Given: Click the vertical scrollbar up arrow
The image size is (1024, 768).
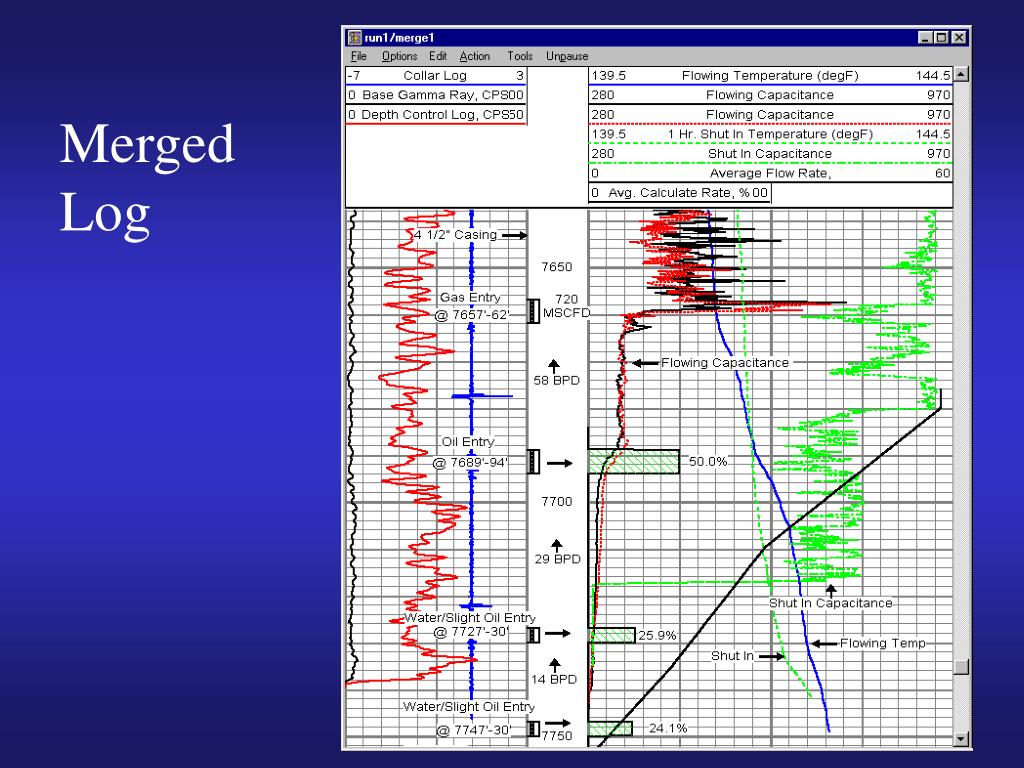Looking at the screenshot, I should coord(961,74).
